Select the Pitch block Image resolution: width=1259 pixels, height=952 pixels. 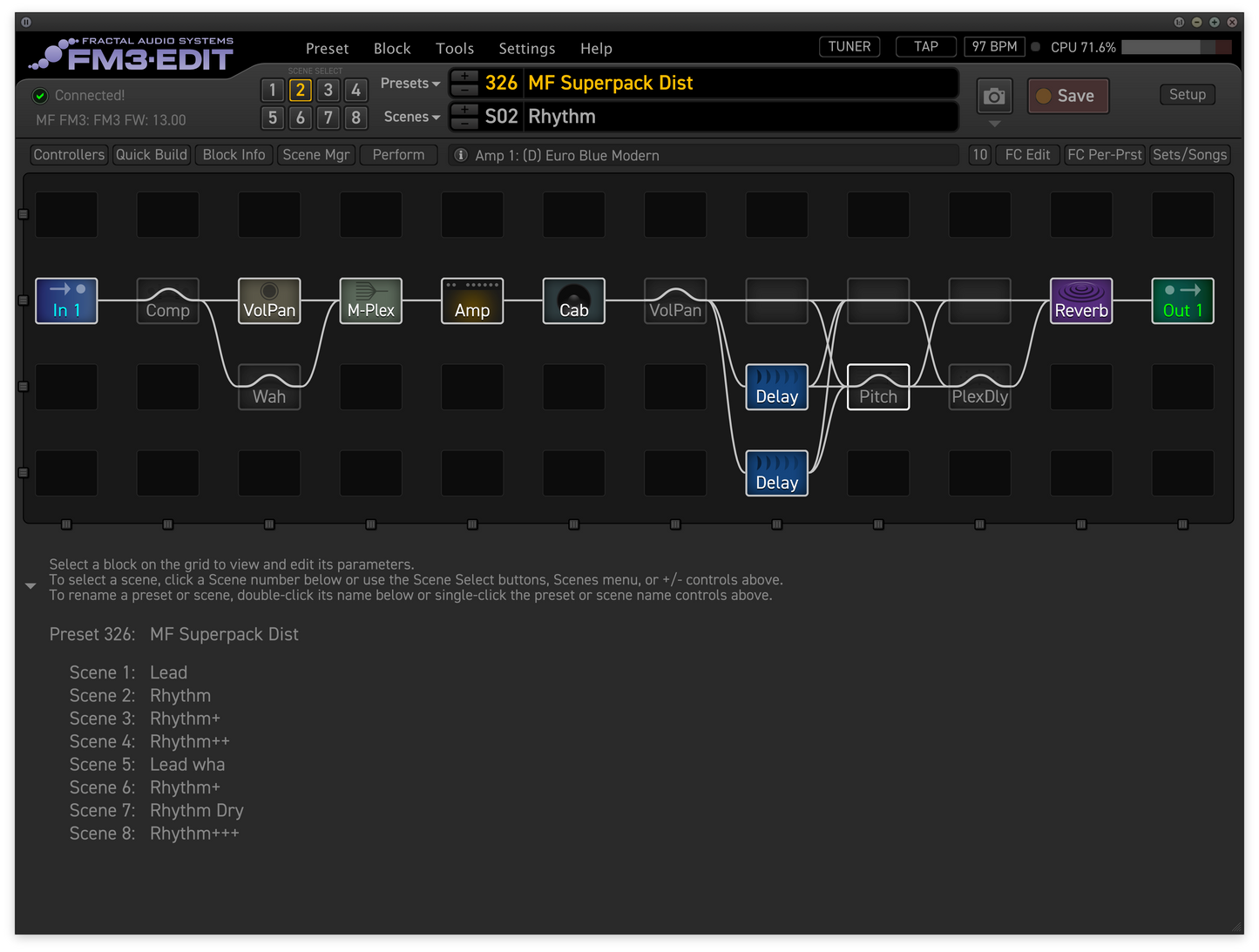878,387
